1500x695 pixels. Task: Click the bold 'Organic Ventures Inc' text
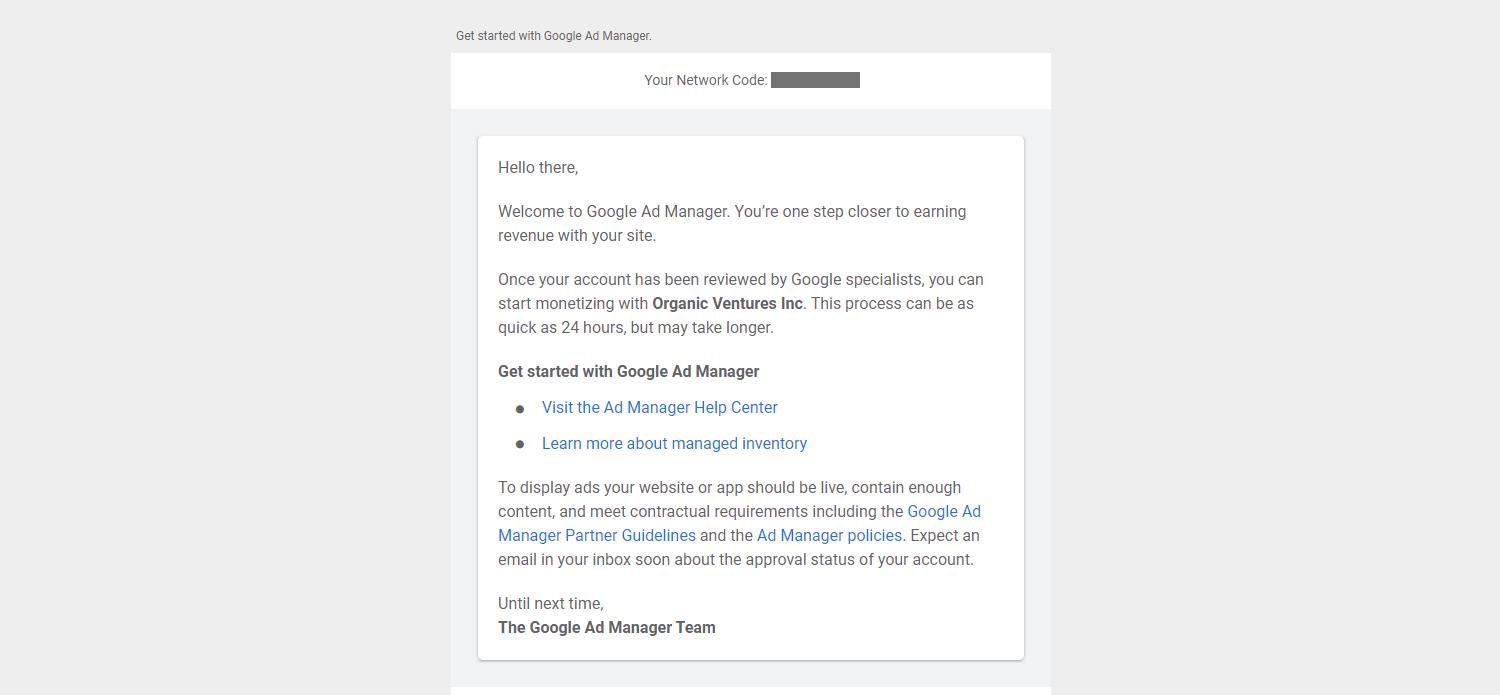727,303
